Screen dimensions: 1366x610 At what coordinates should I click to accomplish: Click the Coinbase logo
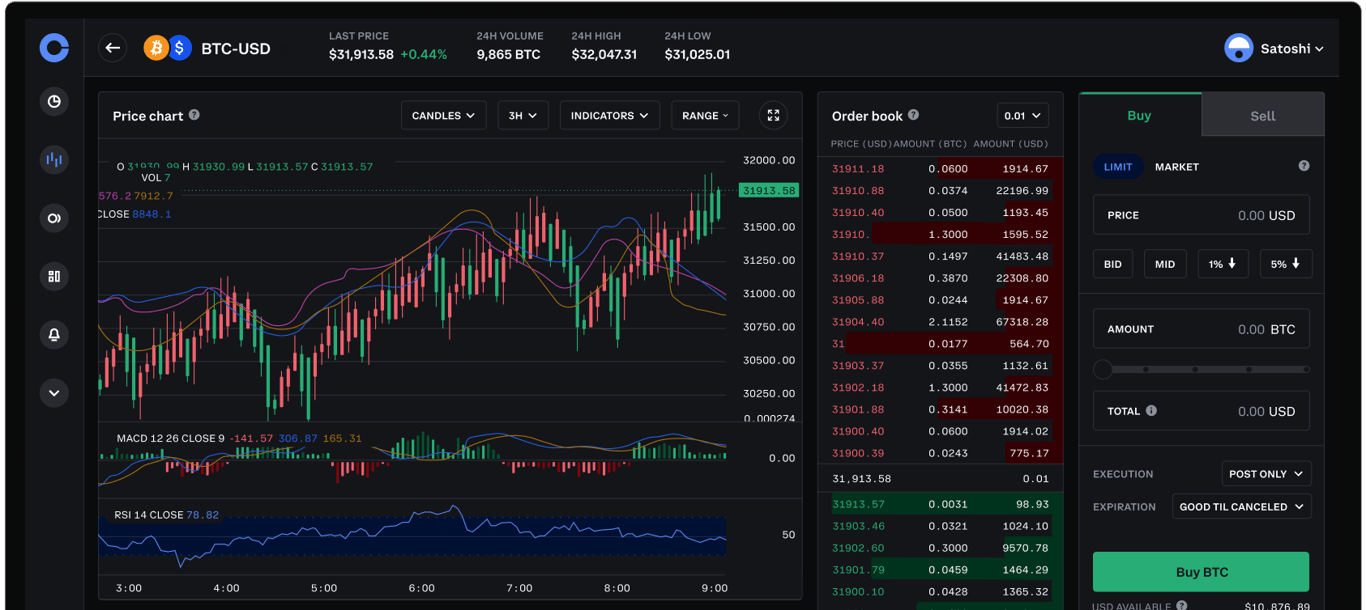pos(54,48)
